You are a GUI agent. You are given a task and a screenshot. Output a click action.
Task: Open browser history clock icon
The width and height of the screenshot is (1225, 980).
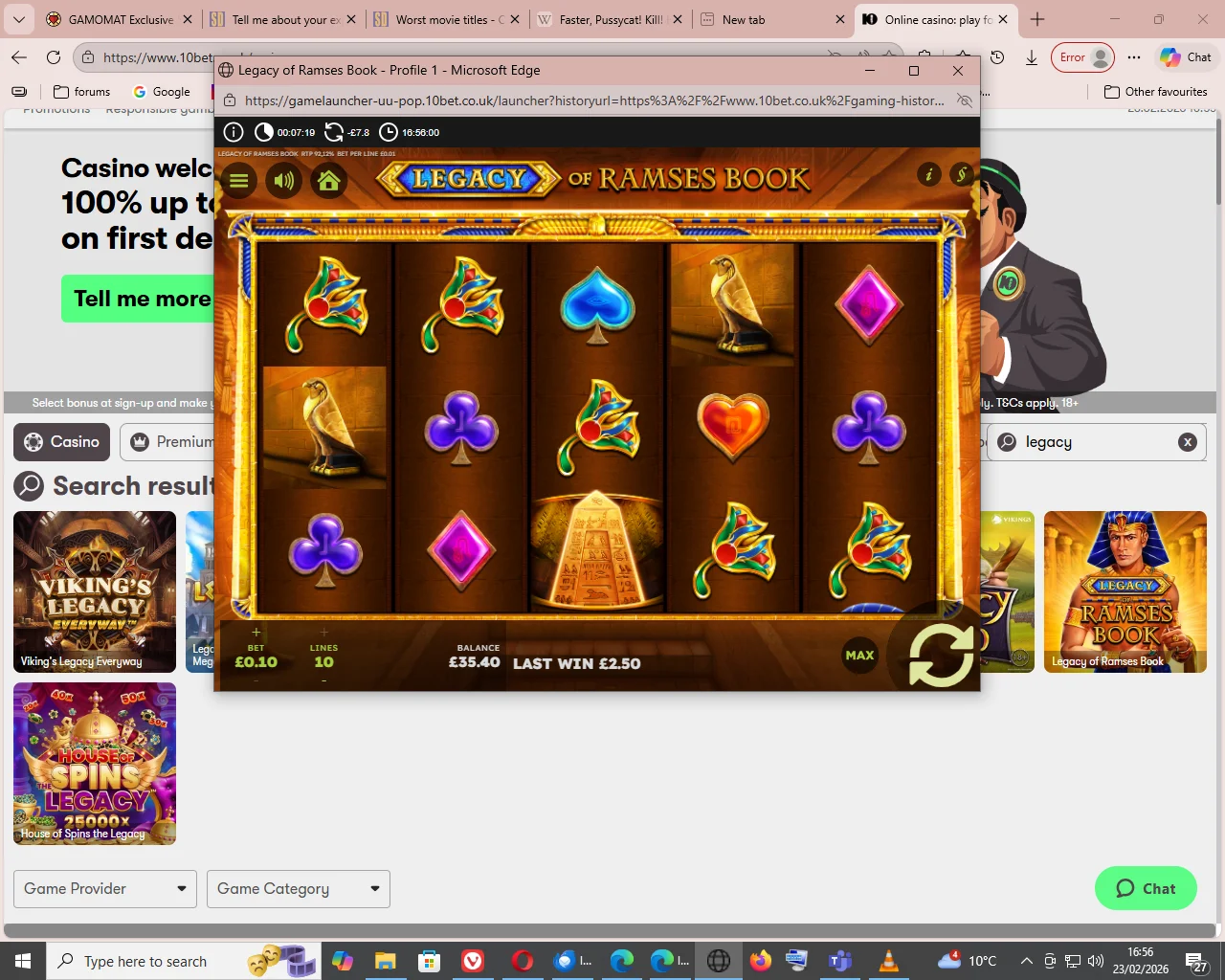coord(997,57)
